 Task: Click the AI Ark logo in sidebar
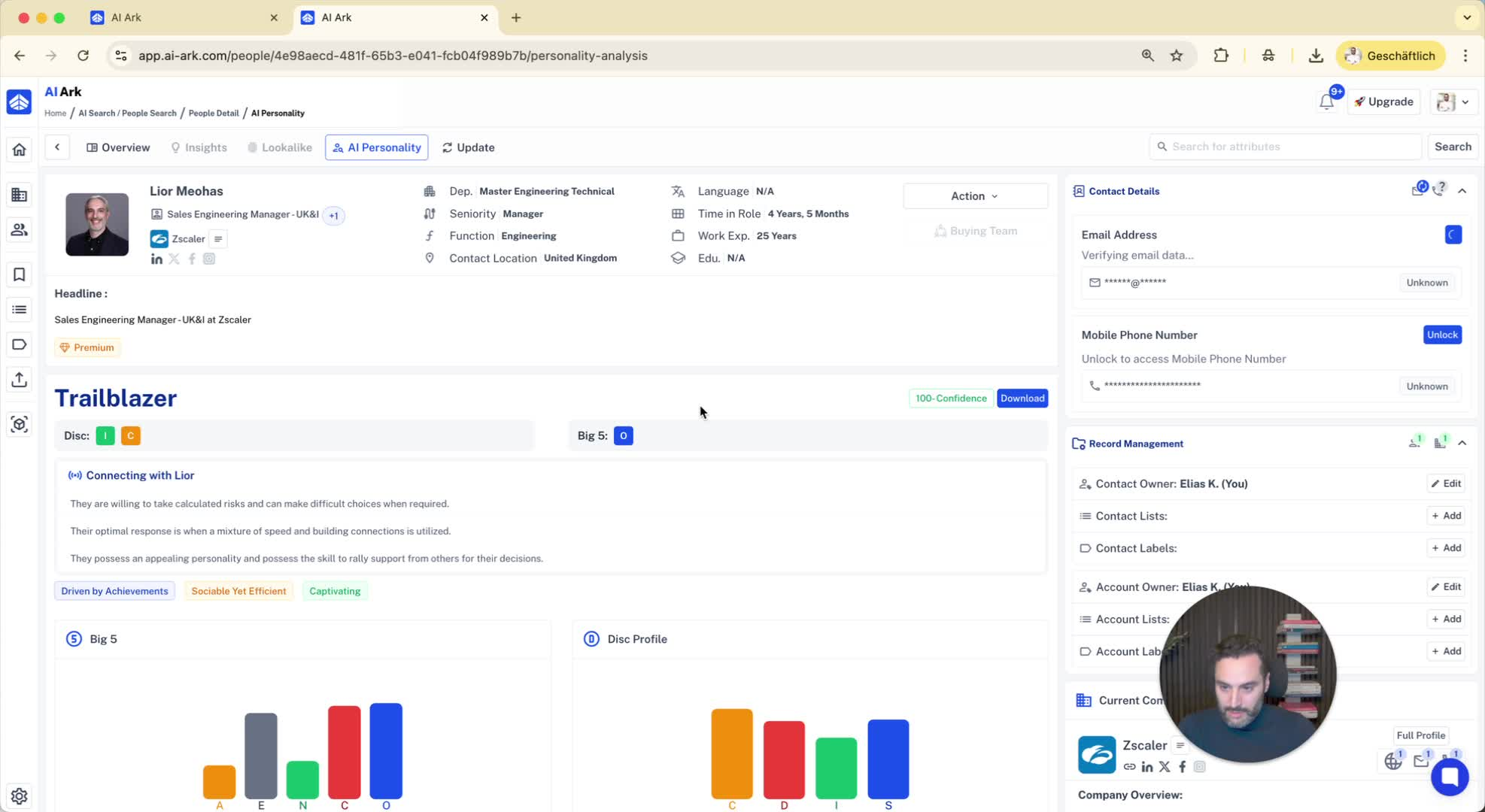pos(20,102)
